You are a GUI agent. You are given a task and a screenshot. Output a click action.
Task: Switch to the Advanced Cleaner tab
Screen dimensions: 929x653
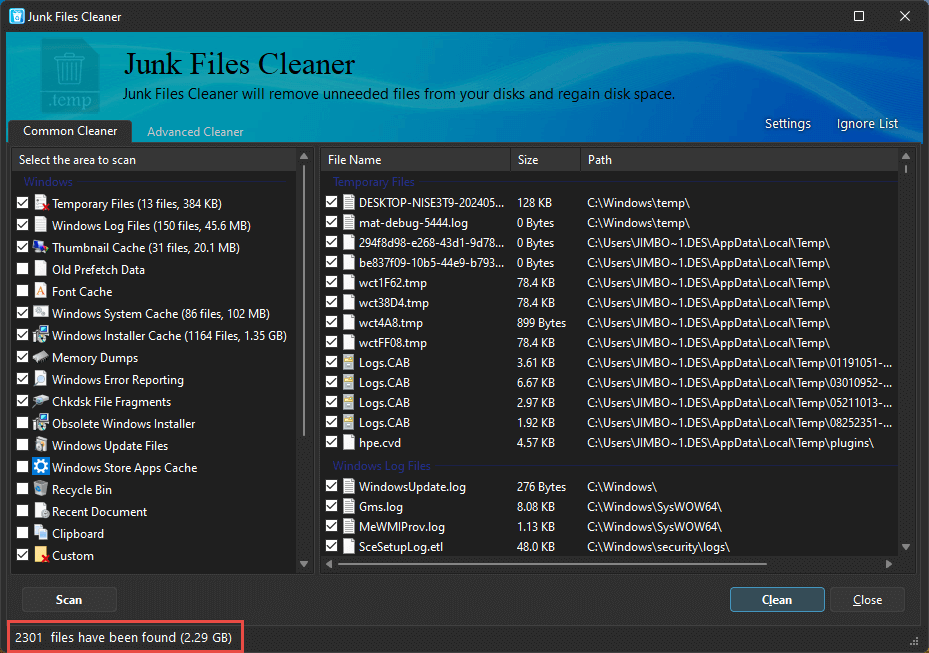[195, 132]
